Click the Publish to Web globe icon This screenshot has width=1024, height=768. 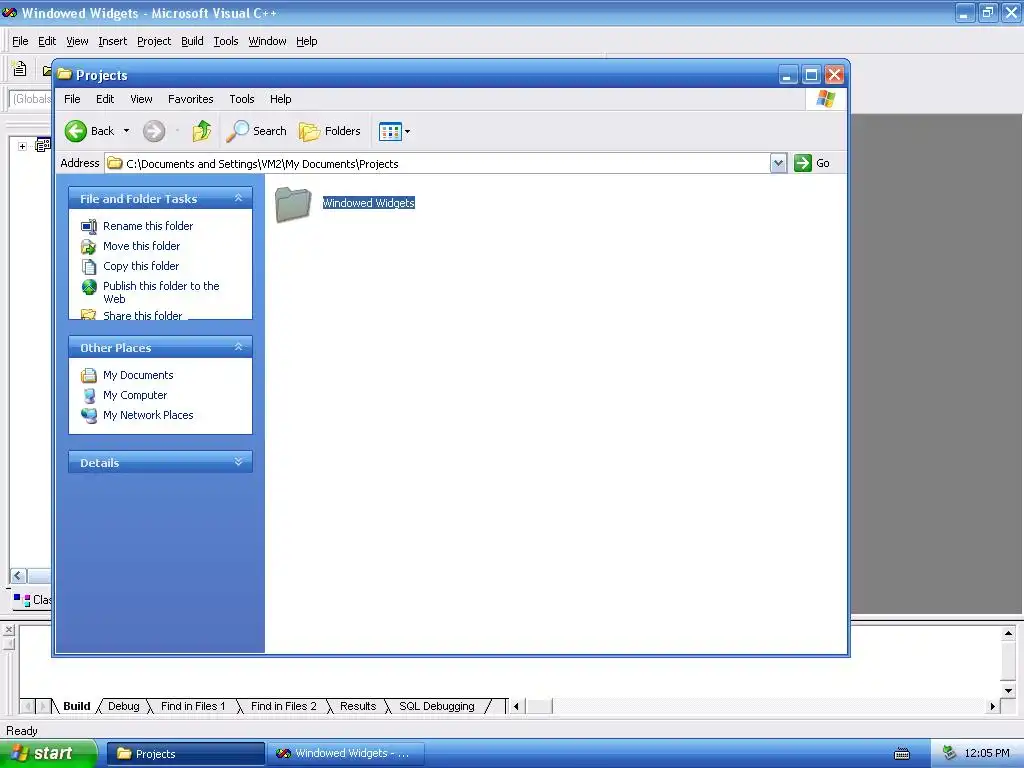coord(89,287)
